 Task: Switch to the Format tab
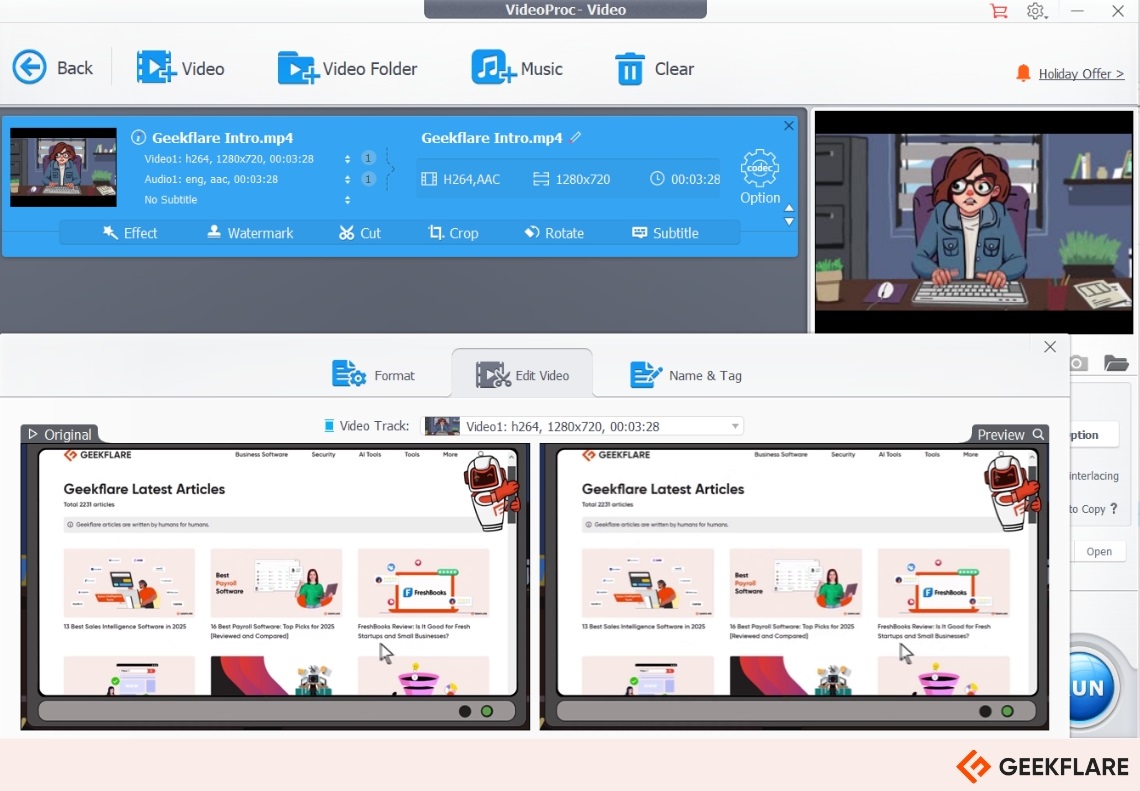point(374,374)
